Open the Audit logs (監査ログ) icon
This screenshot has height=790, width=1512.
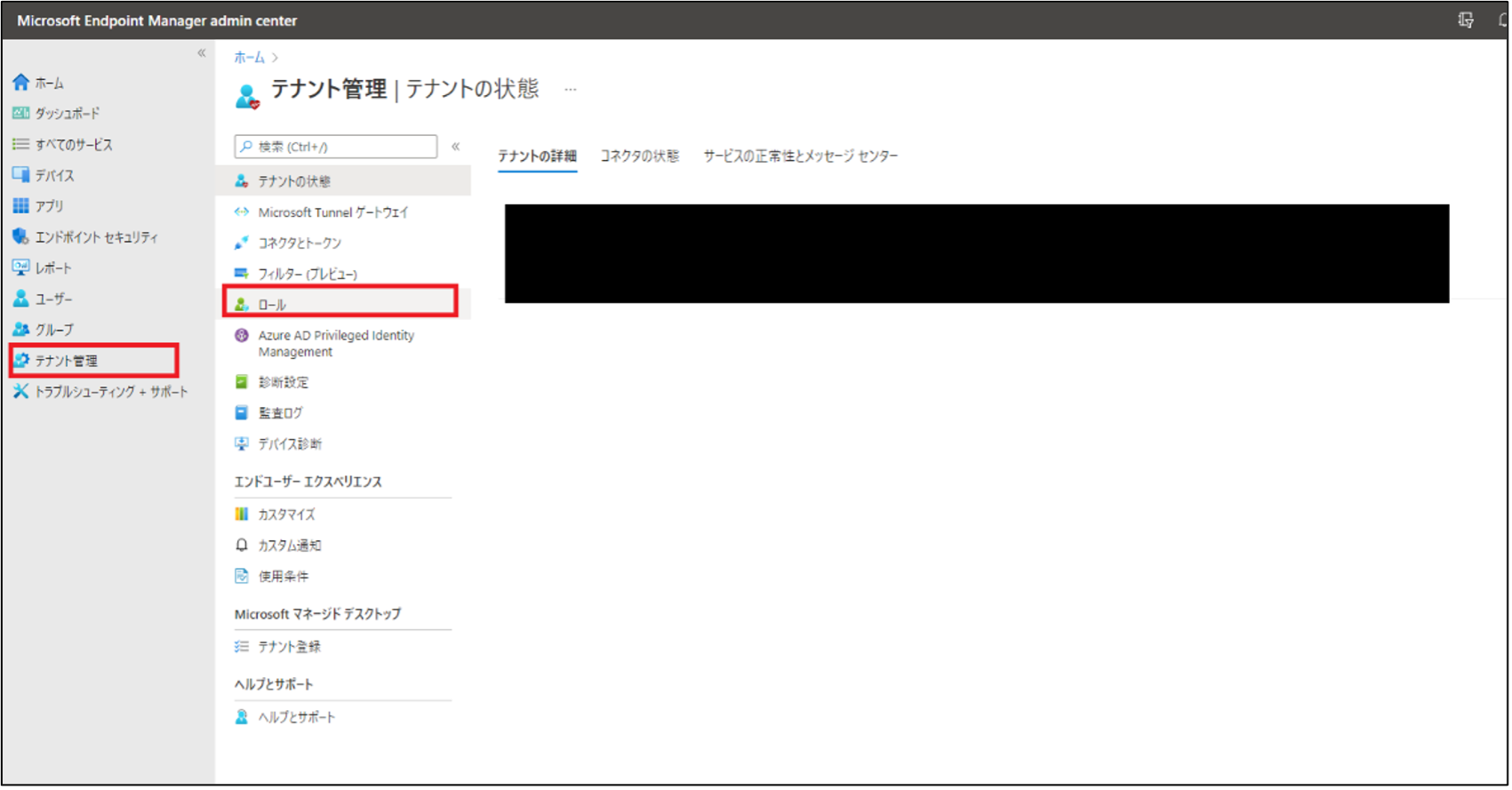242,413
